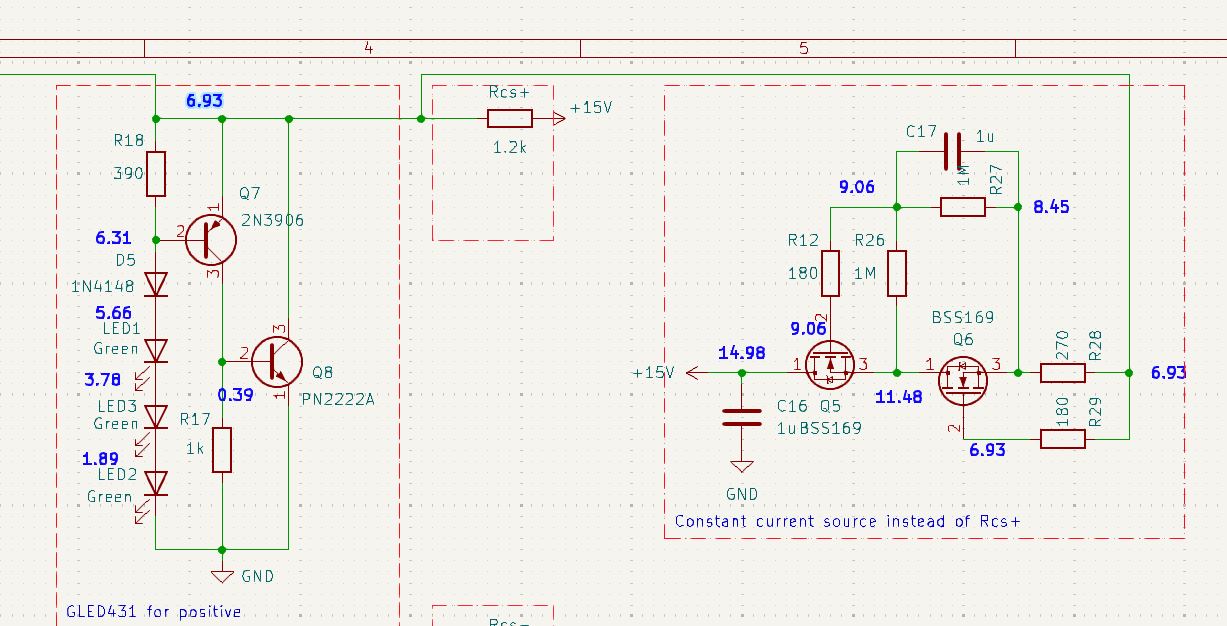Click the GND symbol under C16
1227x626 pixels.
coord(742,466)
